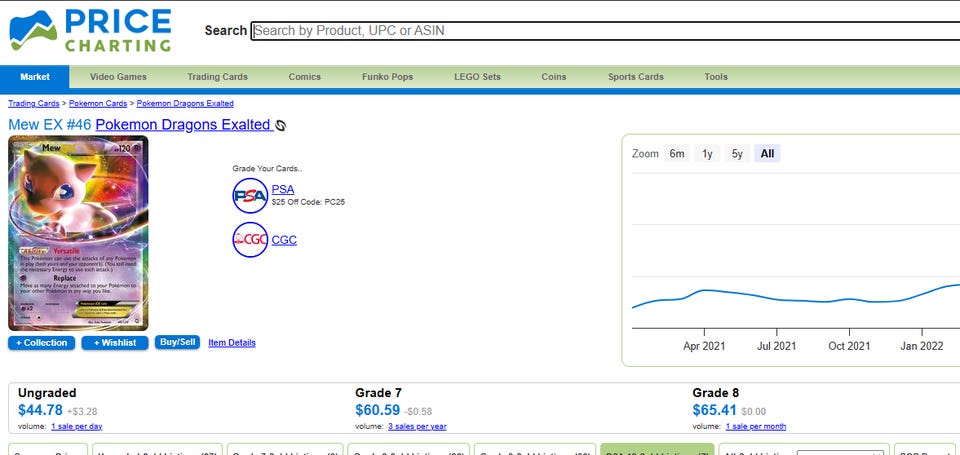Image resolution: width=960 pixels, height=455 pixels.
Task: Open the Item Details link
Action: click(x=232, y=343)
